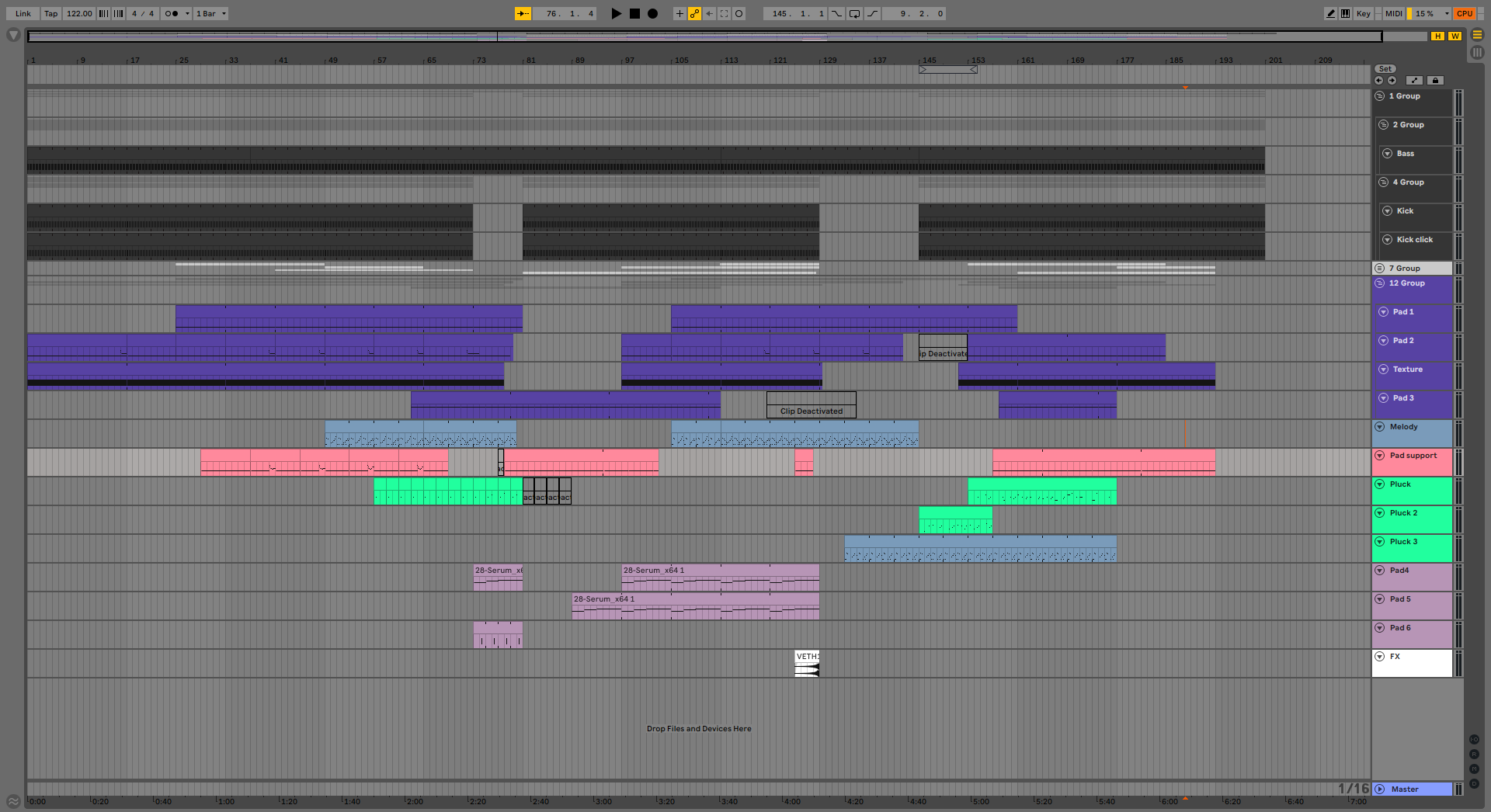Arm the Arrangement Record button
Viewport: 1491px width, 812px height.
(x=653, y=13)
